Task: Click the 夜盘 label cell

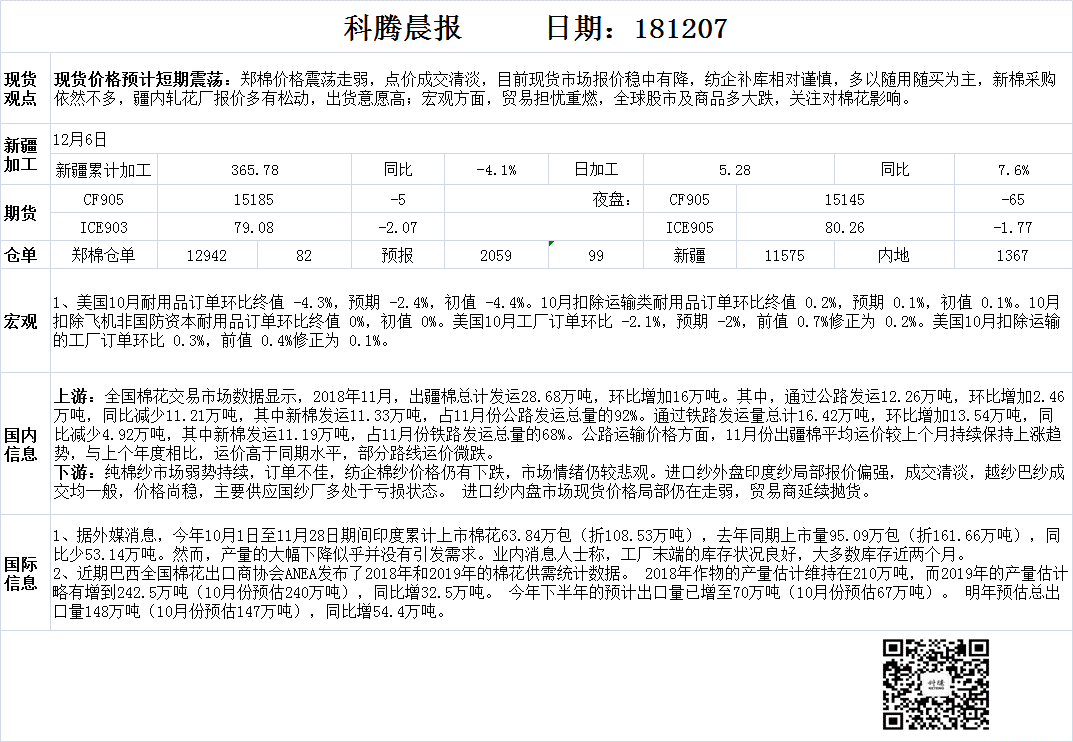Action: [611, 200]
